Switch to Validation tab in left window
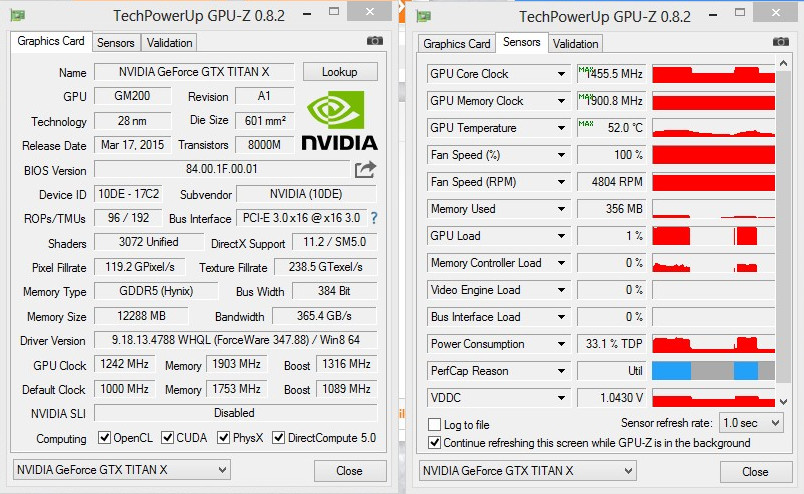The height and width of the screenshot is (494, 804). pyautogui.click(x=169, y=42)
